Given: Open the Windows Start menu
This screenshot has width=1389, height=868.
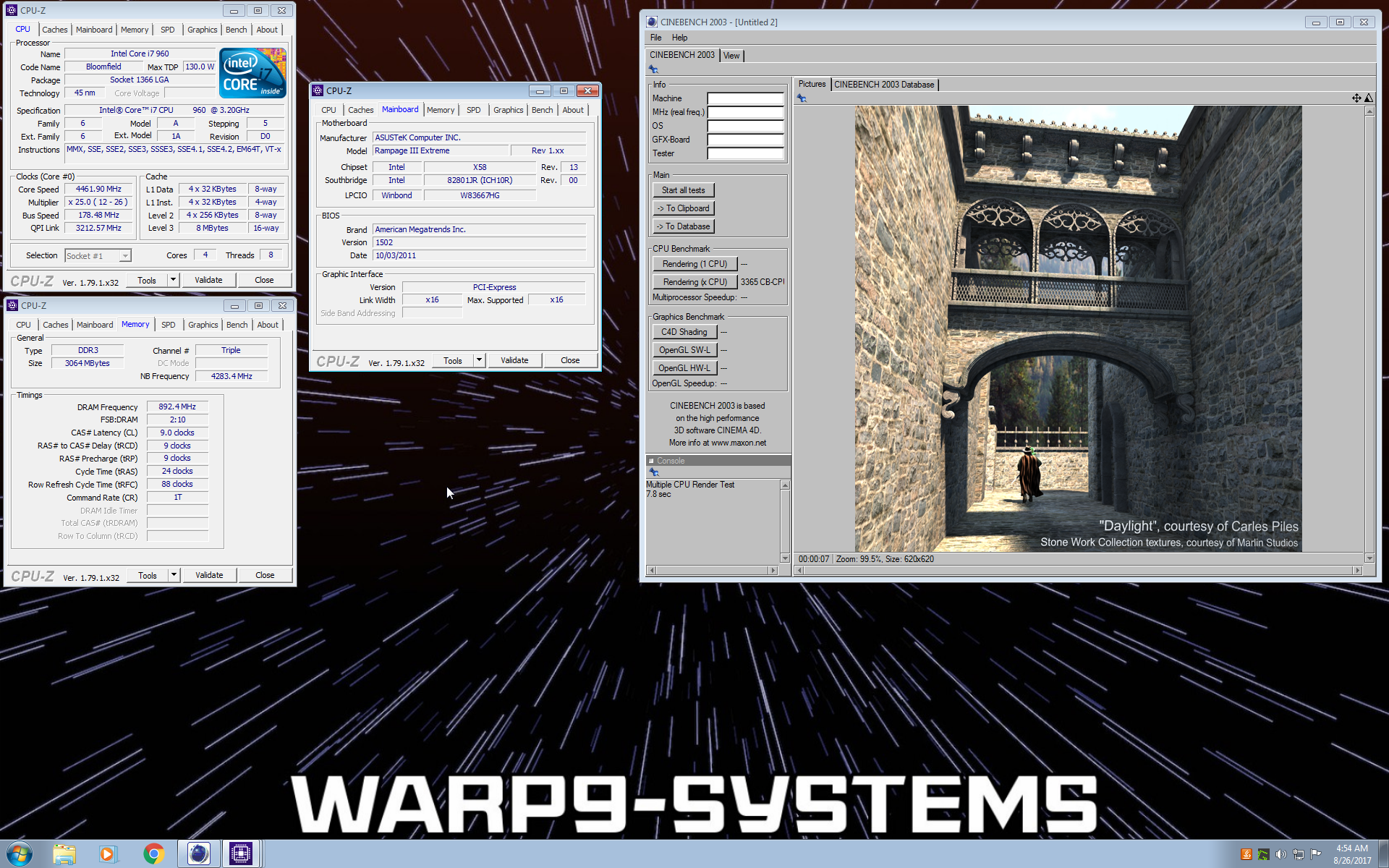Looking at the screenshot, I should tap(20, 854).
